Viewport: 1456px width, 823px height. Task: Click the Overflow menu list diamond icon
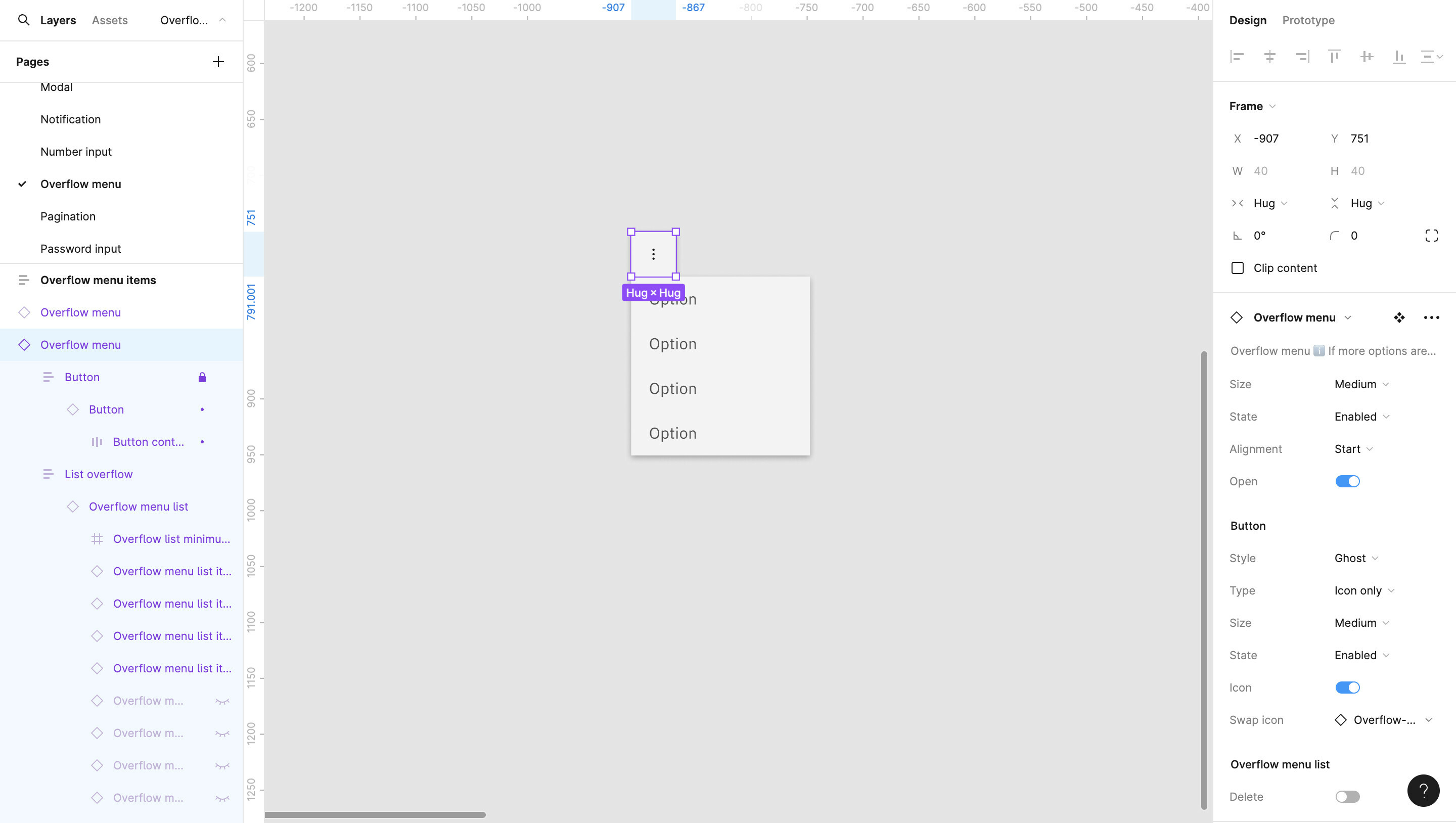pyautogui.click(x=72, y=507)
